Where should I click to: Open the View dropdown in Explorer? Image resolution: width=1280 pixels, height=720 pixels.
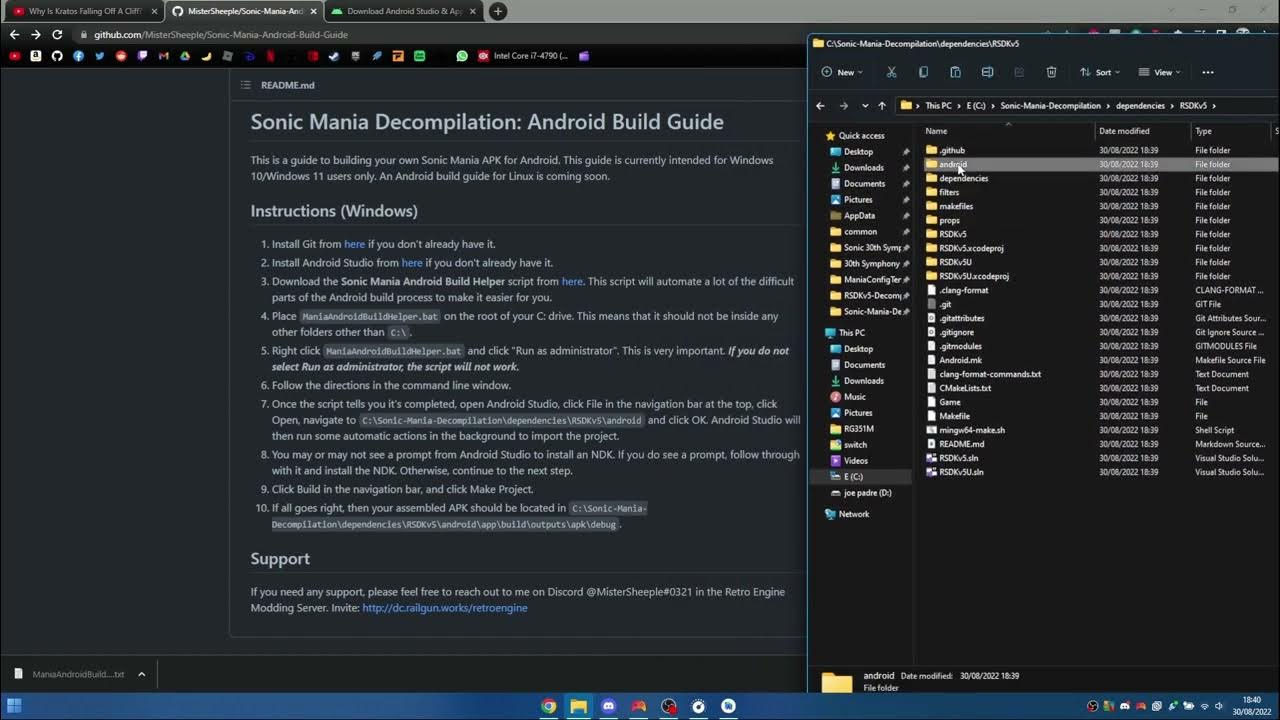pos(1159,72)
